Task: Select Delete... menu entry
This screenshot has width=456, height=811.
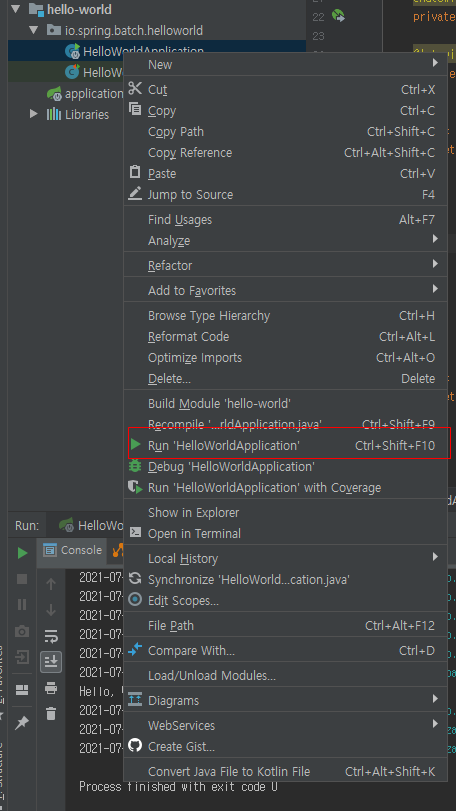Action: coord(285,379)
